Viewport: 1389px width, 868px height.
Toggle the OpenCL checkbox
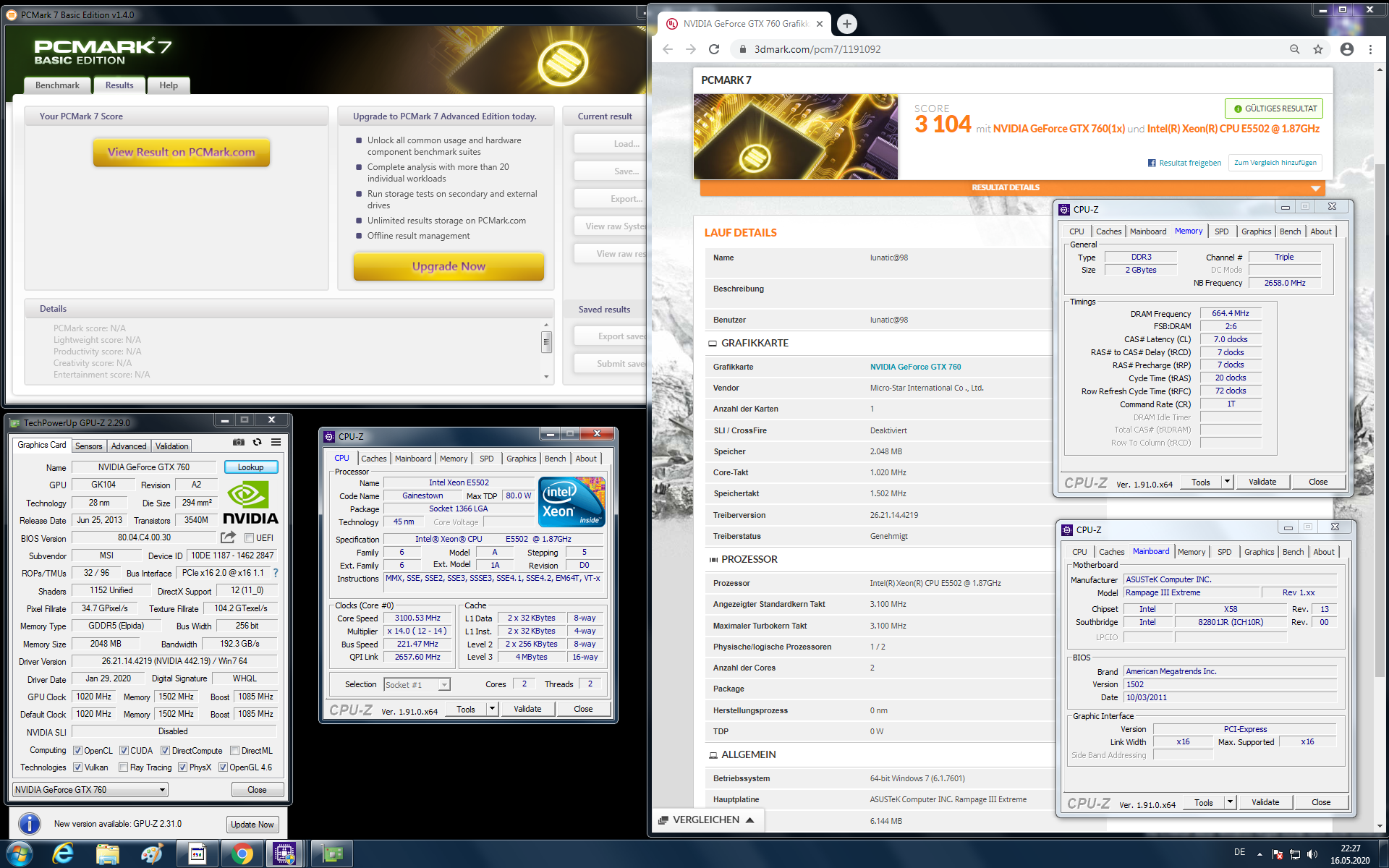78,751
